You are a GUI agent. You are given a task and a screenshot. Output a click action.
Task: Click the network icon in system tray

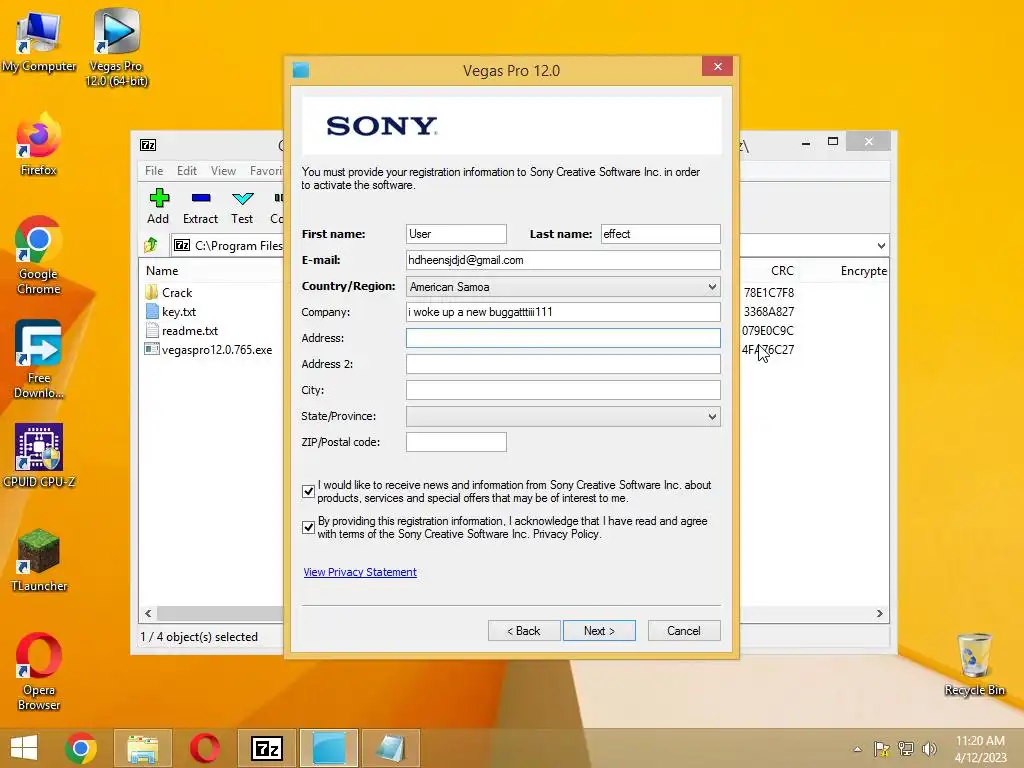tap(906, 748)
